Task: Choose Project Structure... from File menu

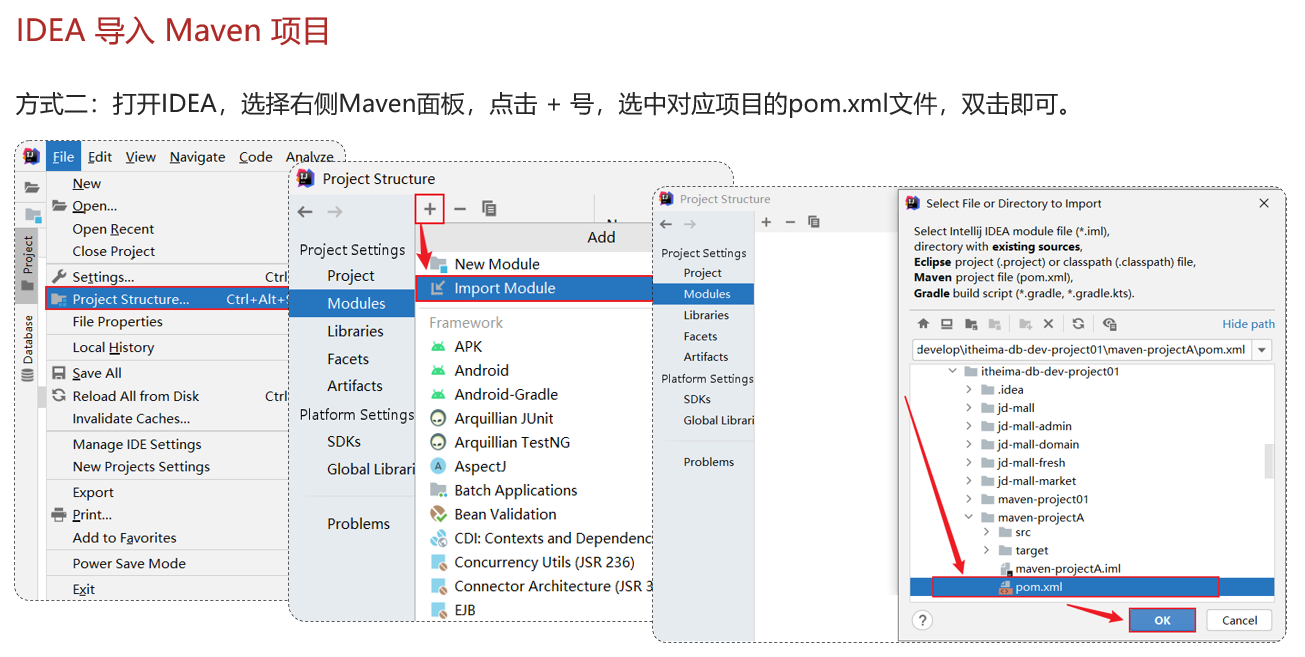Action: [167, 299]
